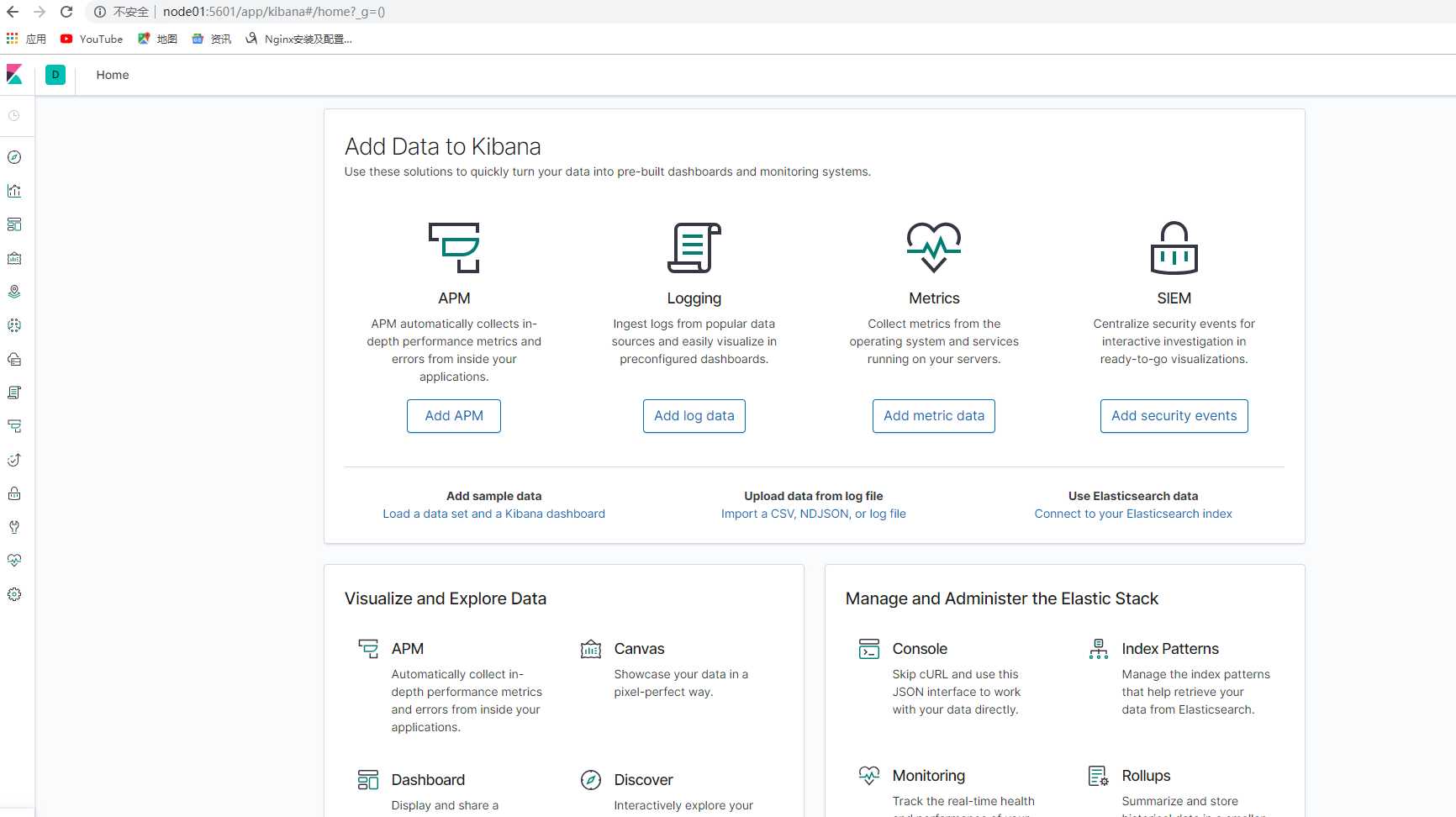Open Stack Monitoring from the sidebar heartbeat icon
The height and width of the screenshot is (817, 1456).
point(14,561)
